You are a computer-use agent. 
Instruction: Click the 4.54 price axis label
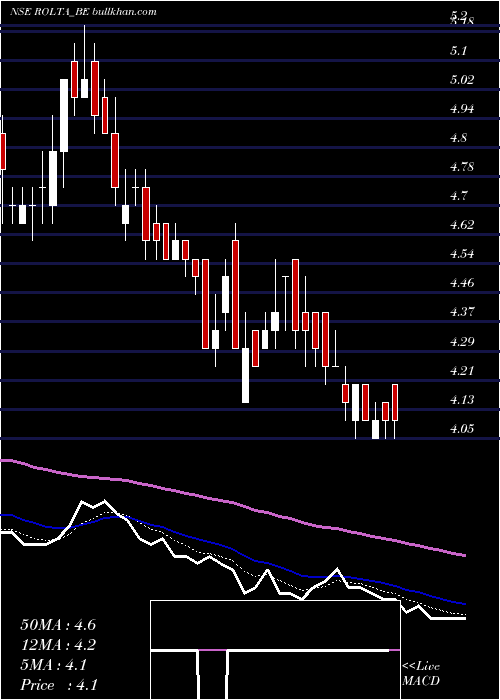(x=462, y=254)
